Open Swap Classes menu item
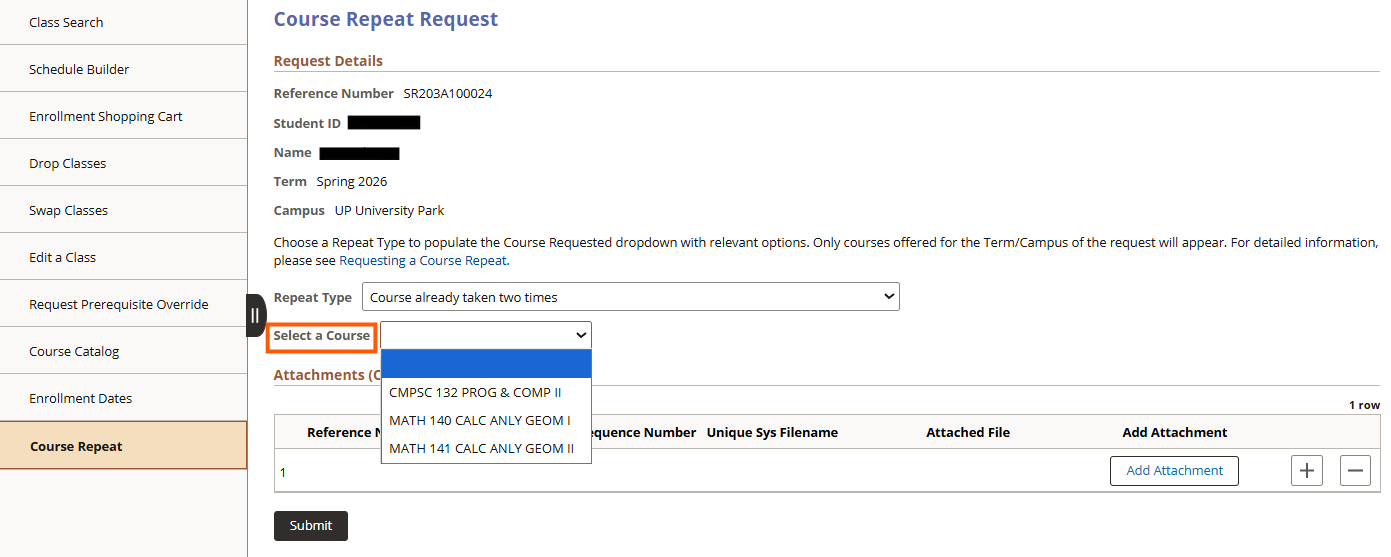The height and width of the screenshot is (557, 1391). click(68, 210)
